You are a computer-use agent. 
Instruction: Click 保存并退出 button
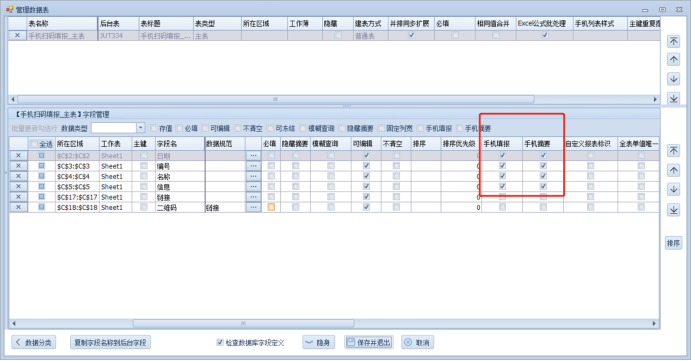click(x=368, y=342)
